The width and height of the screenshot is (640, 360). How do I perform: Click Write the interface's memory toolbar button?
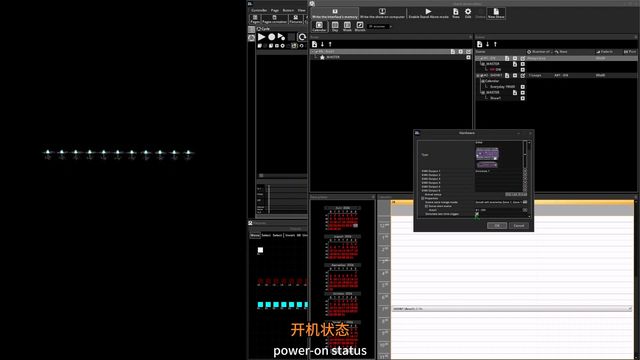click(335, 13)
